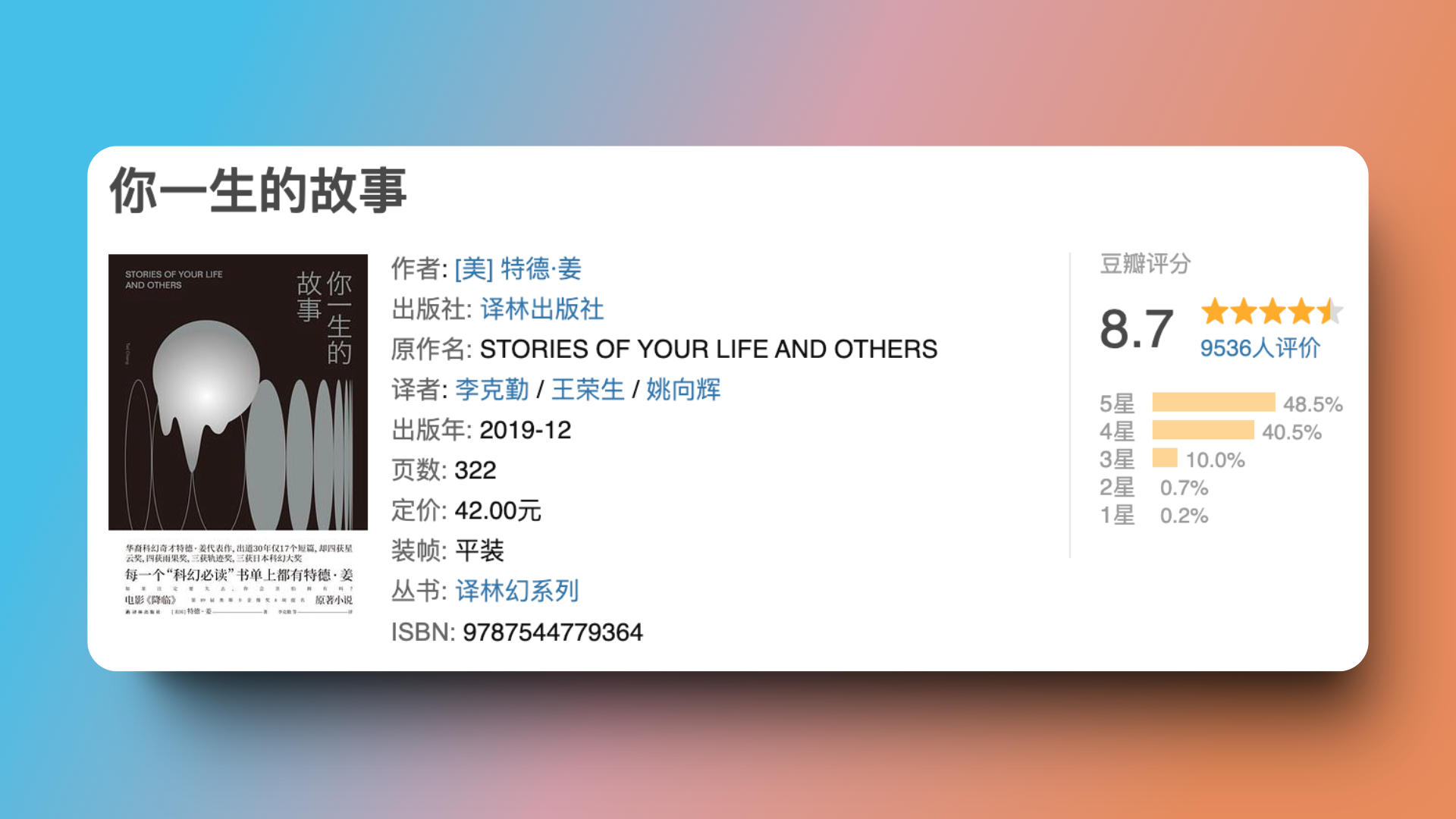Open the 译林幻系列 series link
This screenshot has height=819, width=1456.
click(x=516, y=591)
